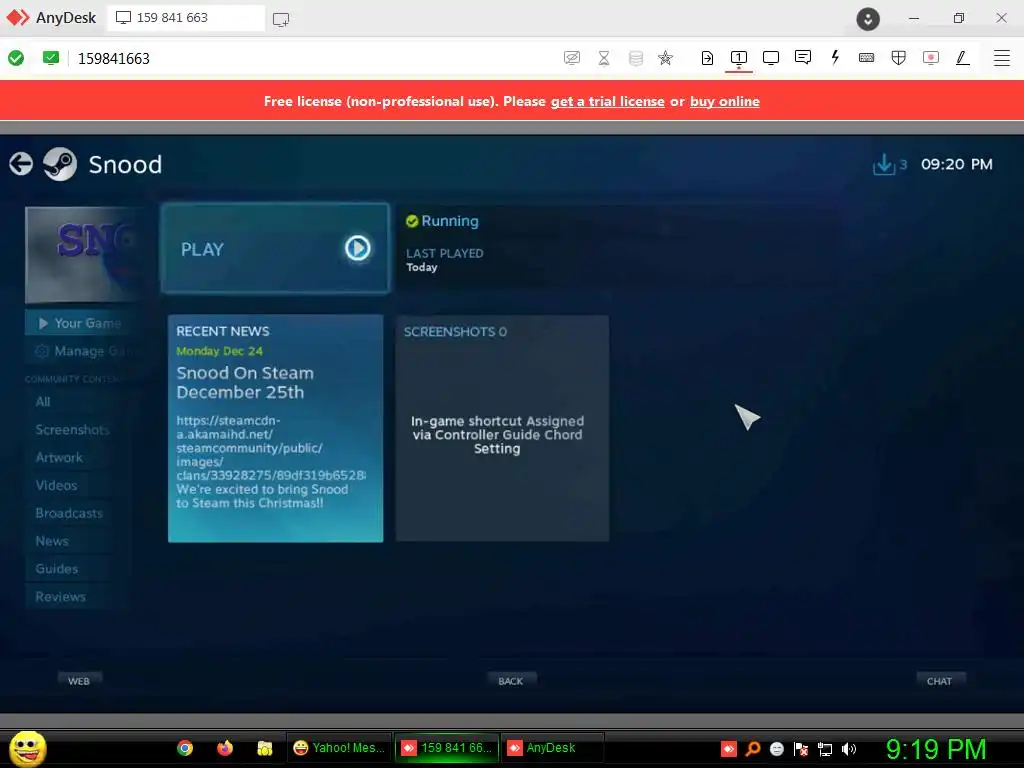Open Broadcasts community content entry

pyautogui.click(x=69, y=513)
